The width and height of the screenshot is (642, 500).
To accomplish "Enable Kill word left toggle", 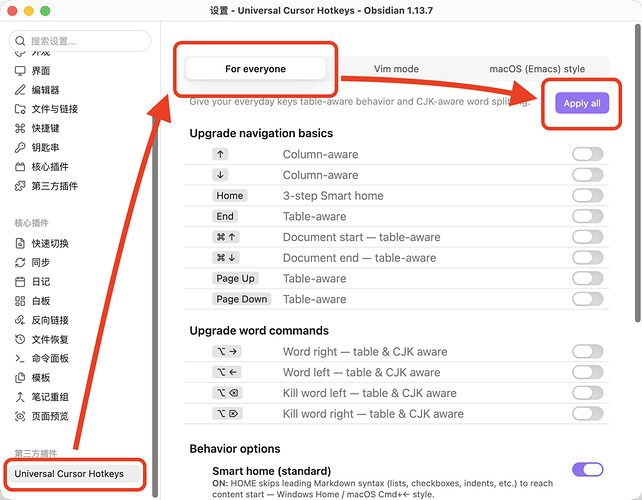I will [x=588, y=393].
